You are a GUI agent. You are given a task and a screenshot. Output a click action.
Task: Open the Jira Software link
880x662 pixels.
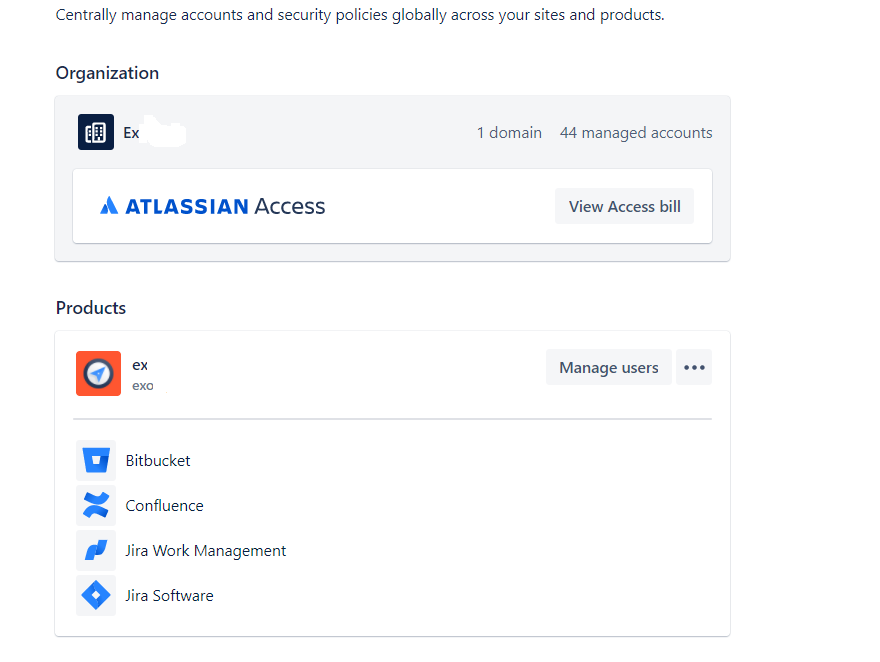point(169,595)
